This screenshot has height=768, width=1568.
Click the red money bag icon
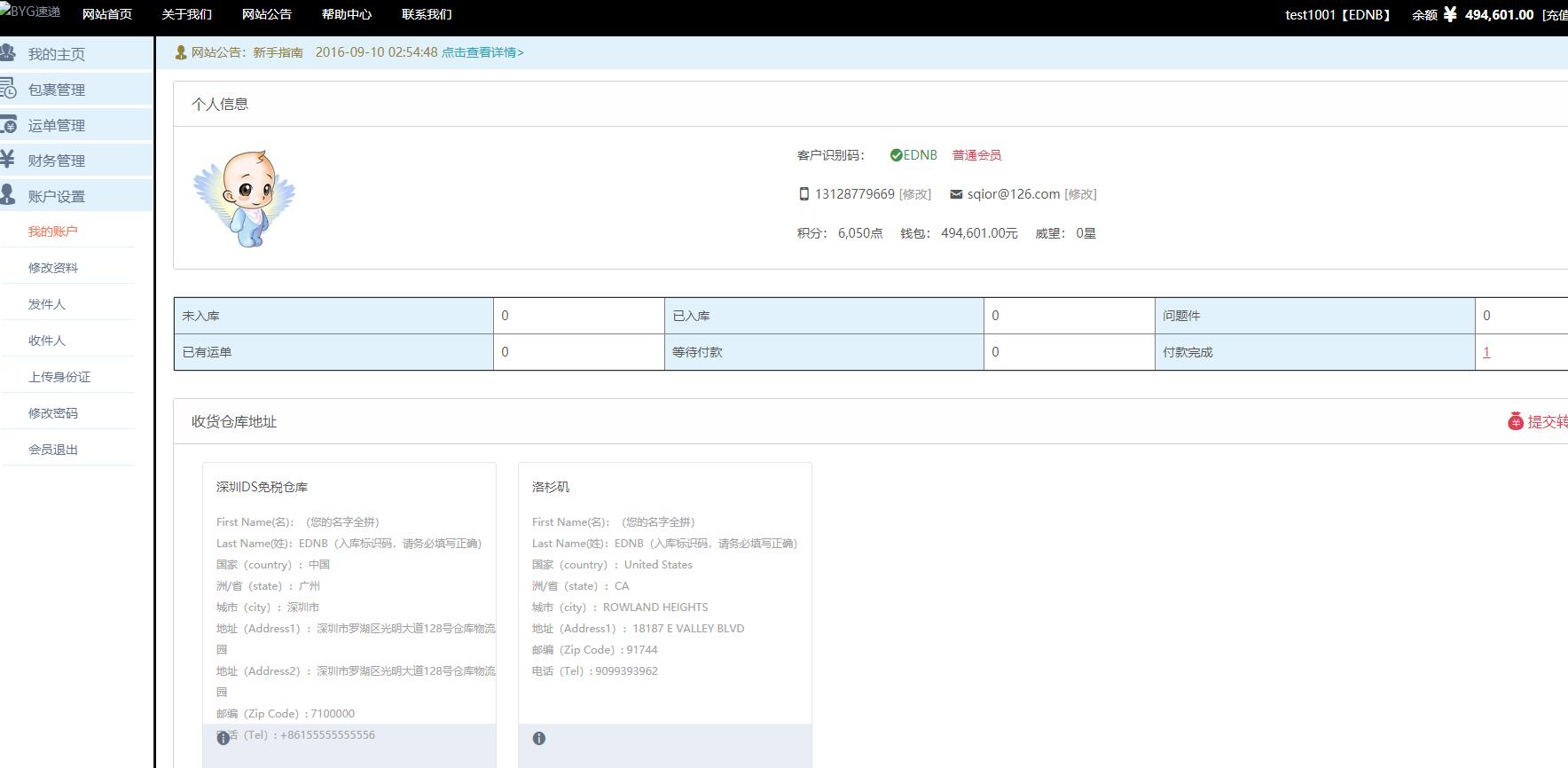[x=1515, y=421]
